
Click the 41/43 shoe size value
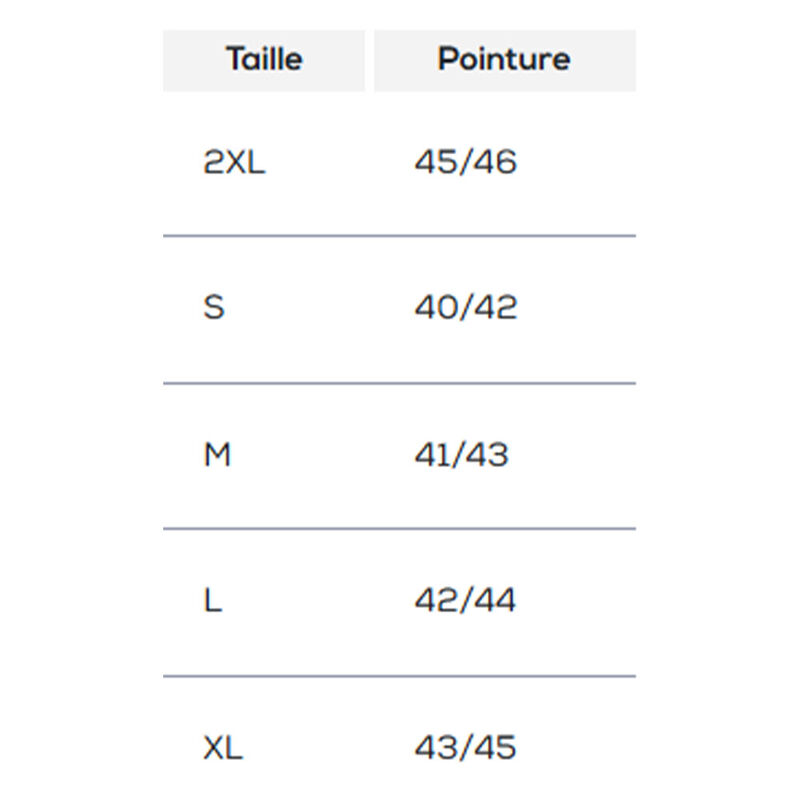pos(462,455)
